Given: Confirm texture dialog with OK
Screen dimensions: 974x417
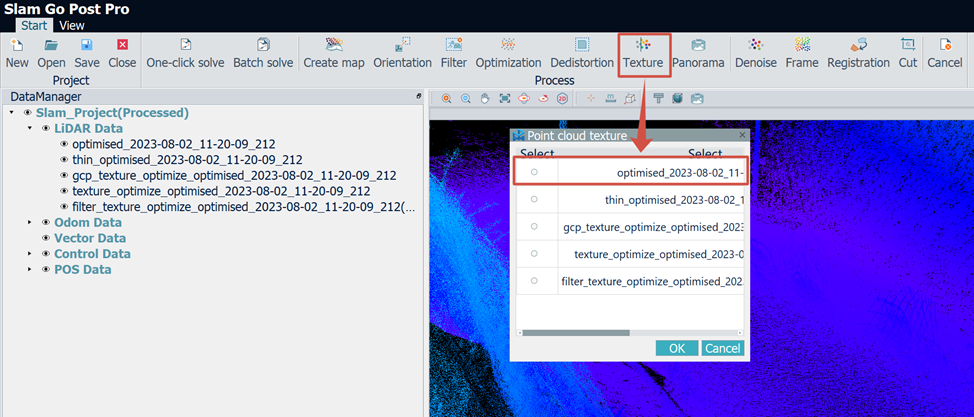Looking at the screenshot, I should pyautogui.click(x=677, y=349).
